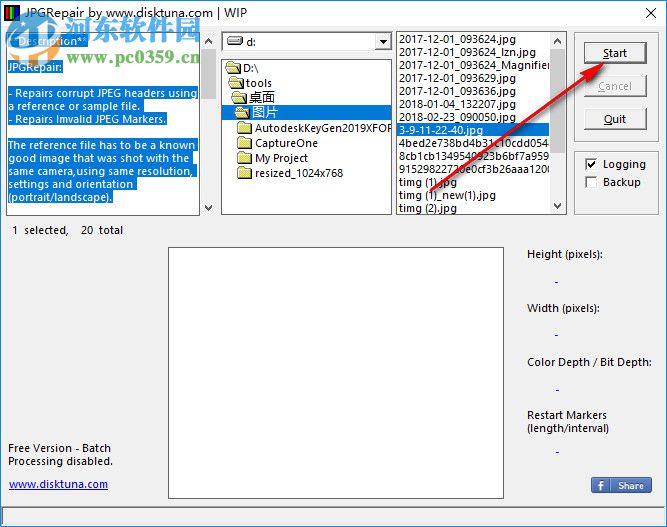Select file 2017-12-01_093624_Magnifier
Viewport: 667px width, 527px height.
coord(474,65)
